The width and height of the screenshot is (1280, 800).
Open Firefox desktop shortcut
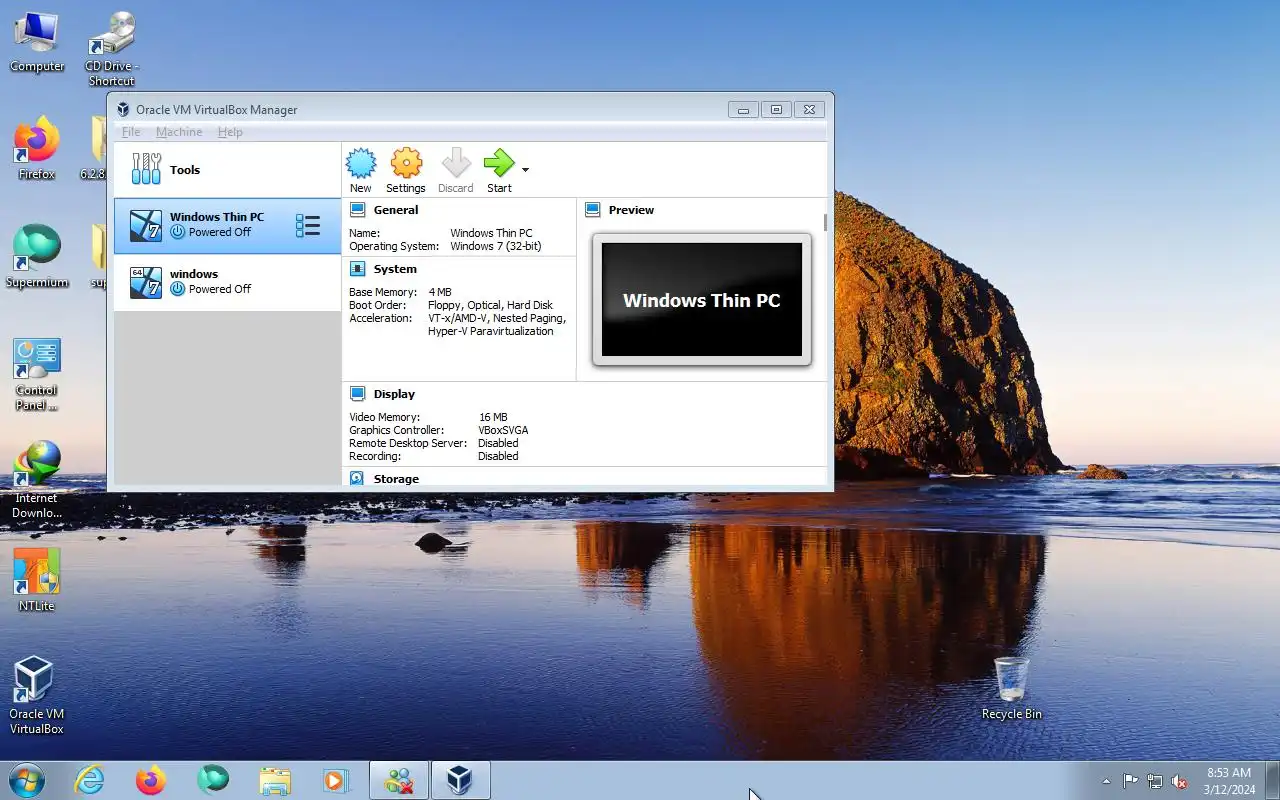(x=37, y=150)
